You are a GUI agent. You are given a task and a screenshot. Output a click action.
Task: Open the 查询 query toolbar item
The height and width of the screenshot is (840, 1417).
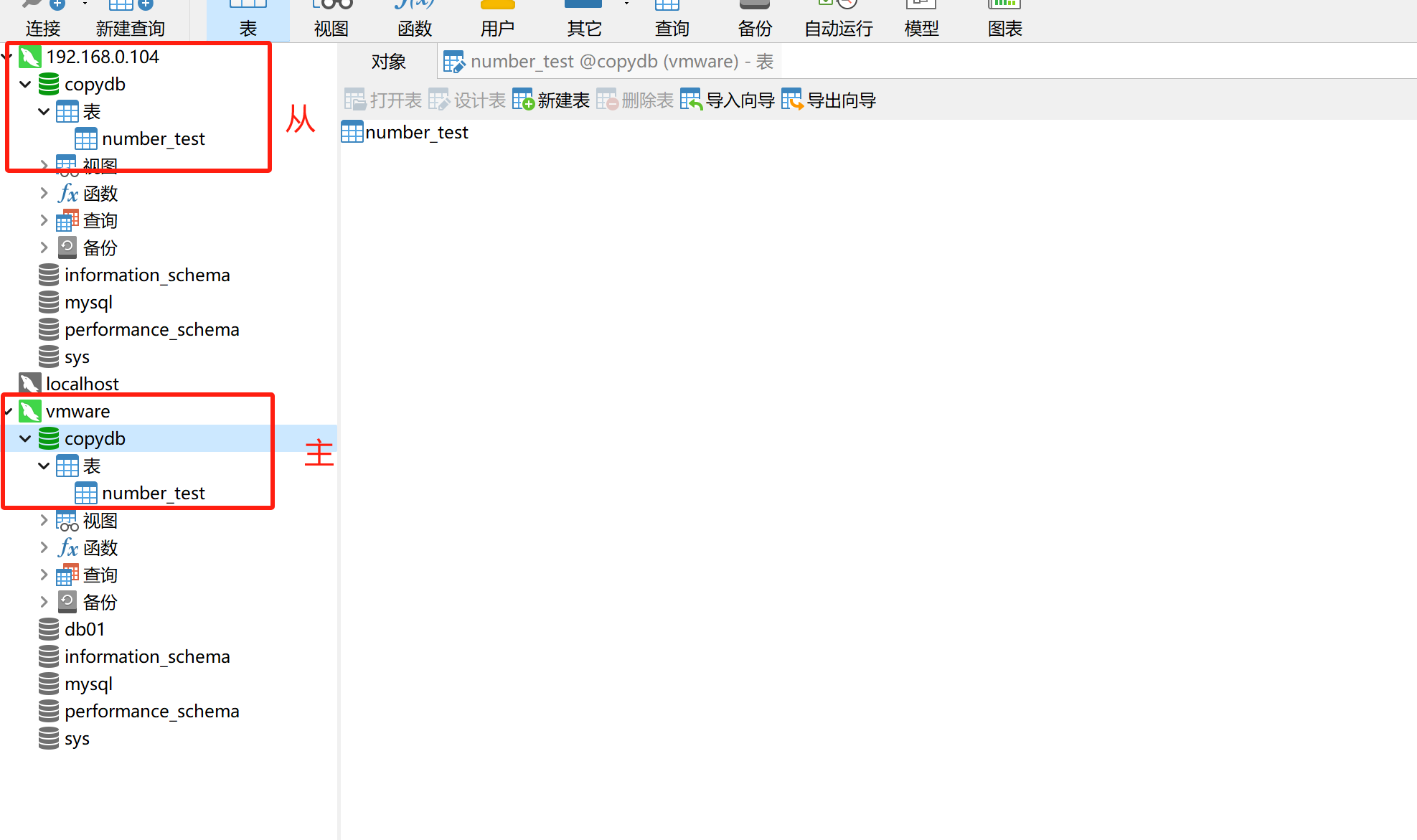pos(672,19)
